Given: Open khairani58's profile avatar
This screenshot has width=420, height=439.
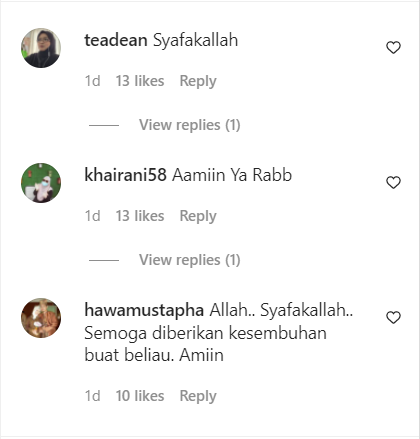Looking at the screenshot, I should tap(41, 183).
